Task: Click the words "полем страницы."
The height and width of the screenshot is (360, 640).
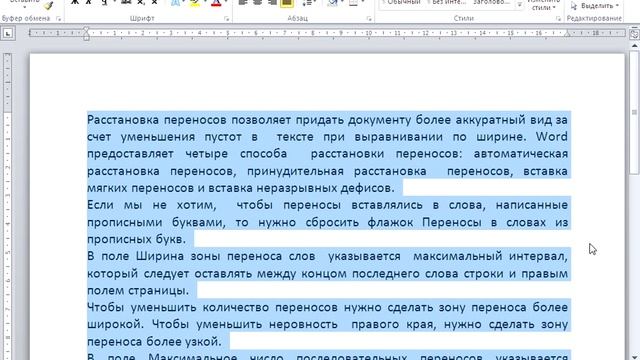Action: [x=138, y=291]
